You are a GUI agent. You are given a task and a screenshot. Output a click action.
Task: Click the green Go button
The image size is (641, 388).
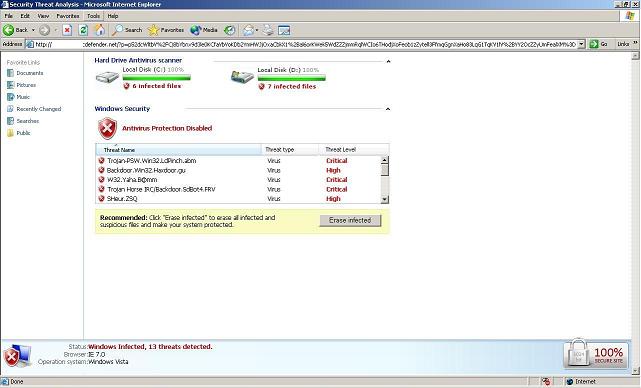coord(599,44)
